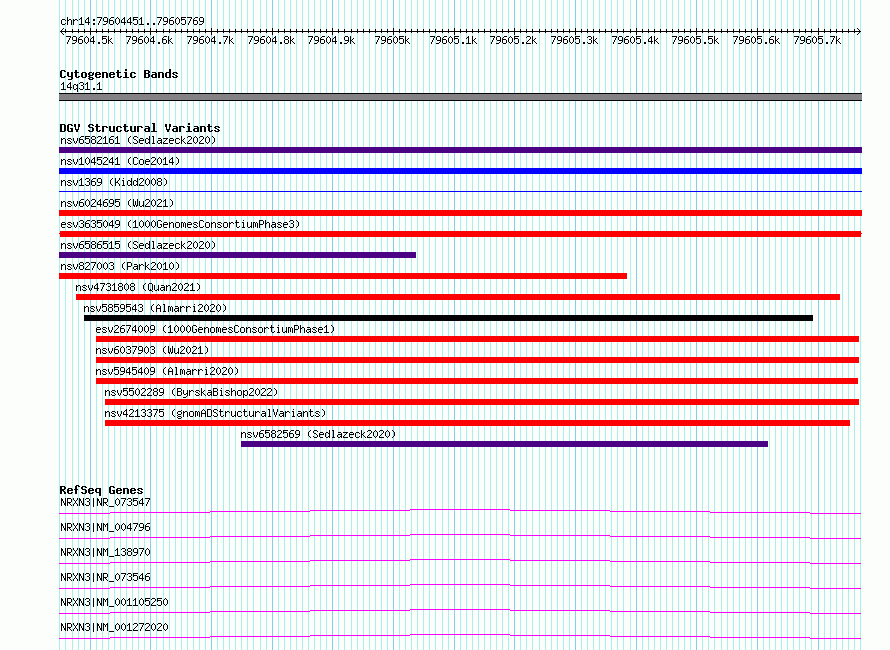Click nsv6586515 (Sedlazeck2020) variant label
This screenshot has width=890, height=650.
(138, 245)
